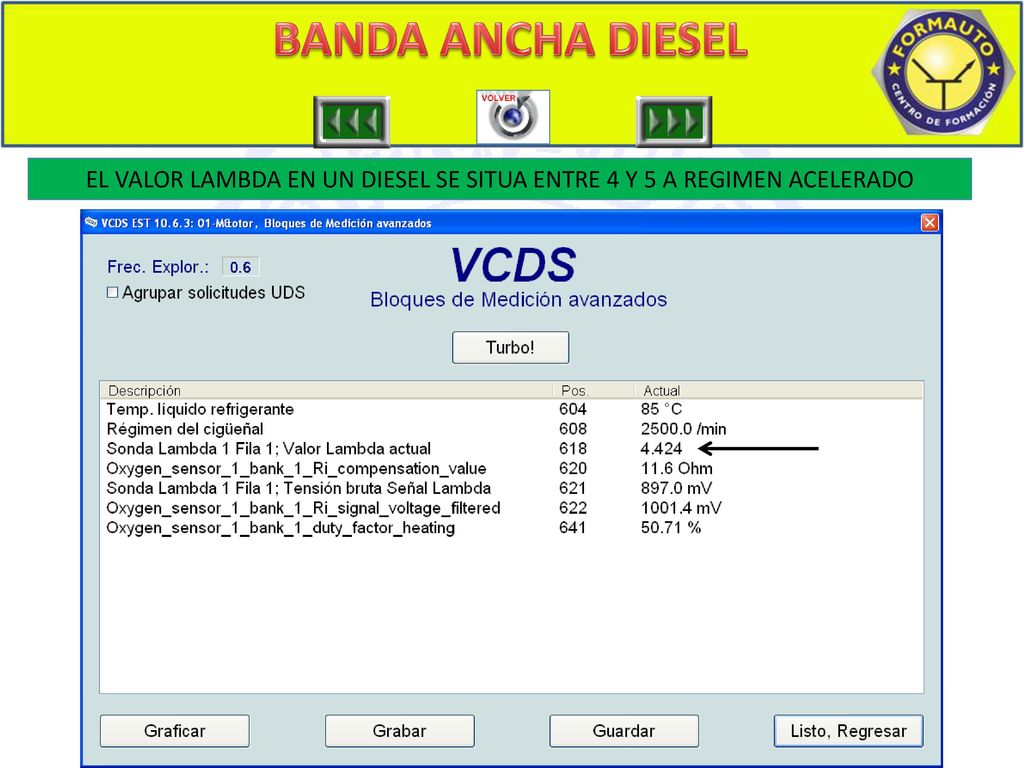Click position number 620
This screenshot has width=1024, height=768.
[573, 468]
